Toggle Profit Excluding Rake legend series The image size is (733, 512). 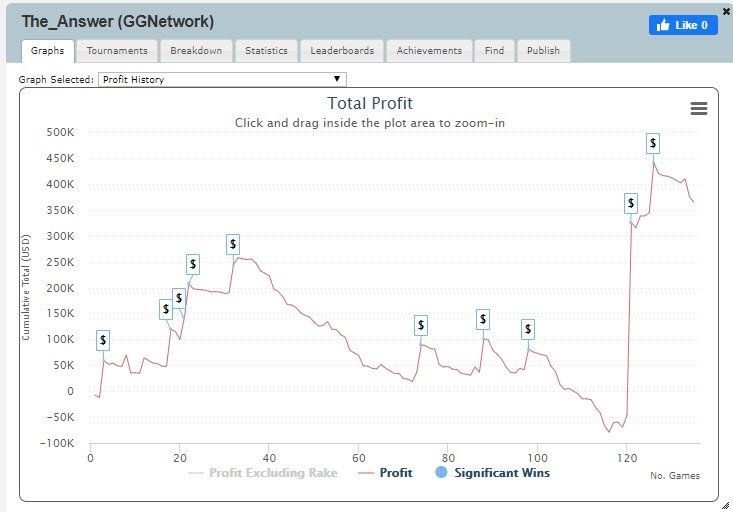tap(262, 473)
